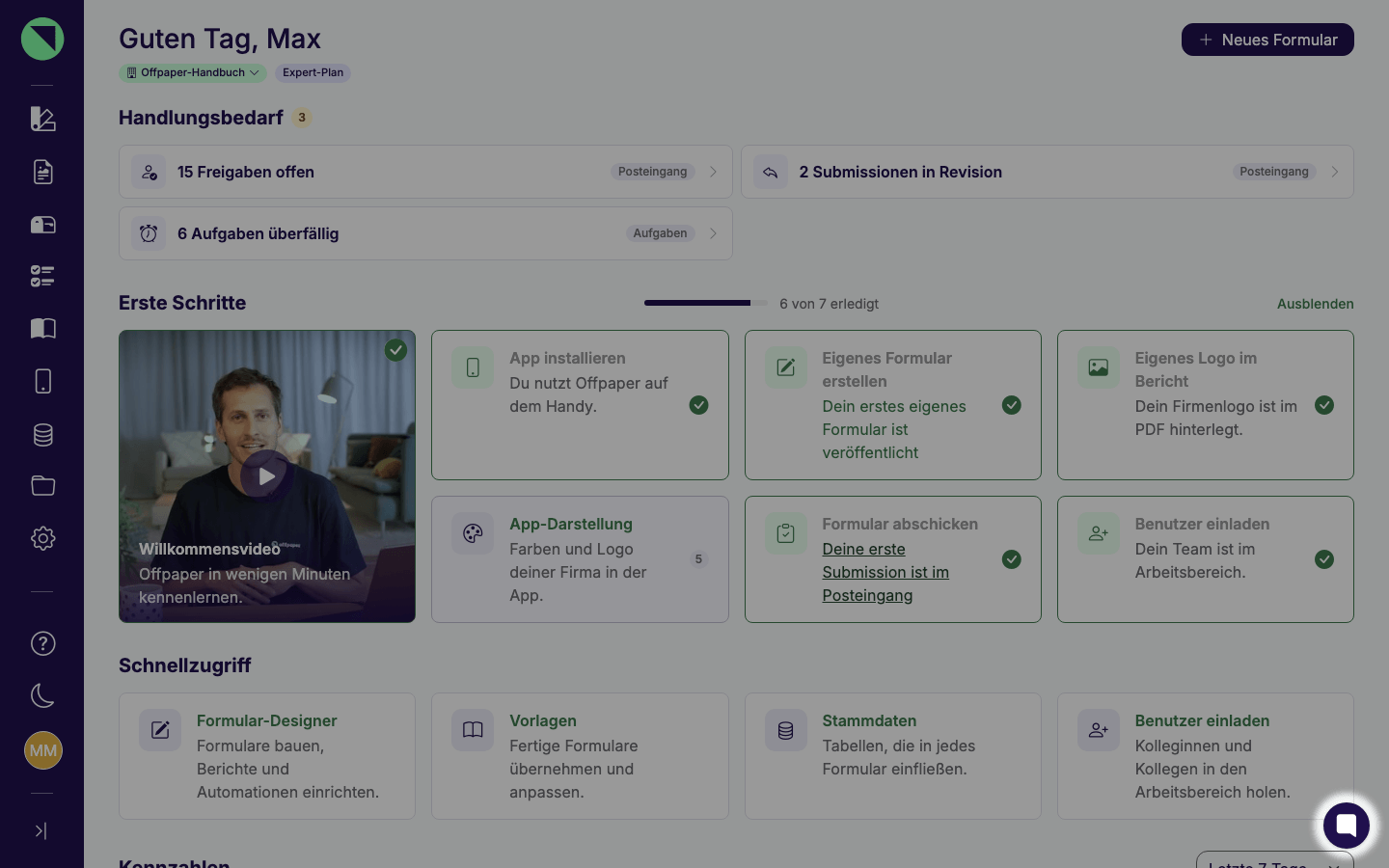Open the inbox icon in sidebar

[42, 225]
